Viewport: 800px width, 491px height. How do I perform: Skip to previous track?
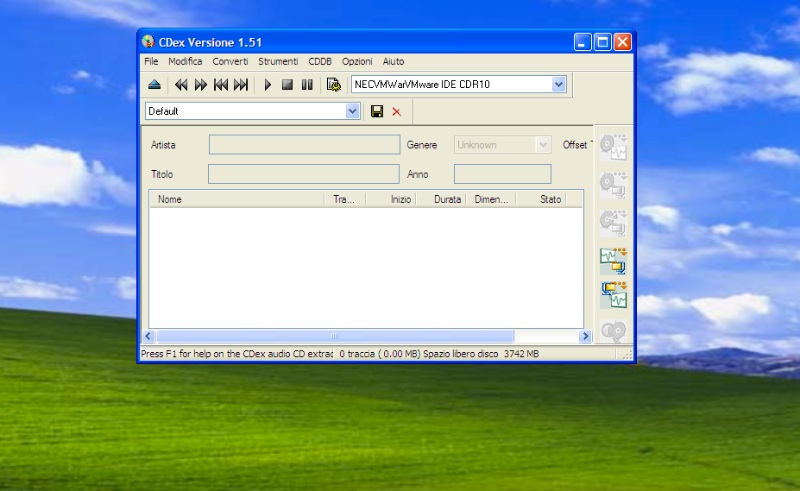pos(221,85)
